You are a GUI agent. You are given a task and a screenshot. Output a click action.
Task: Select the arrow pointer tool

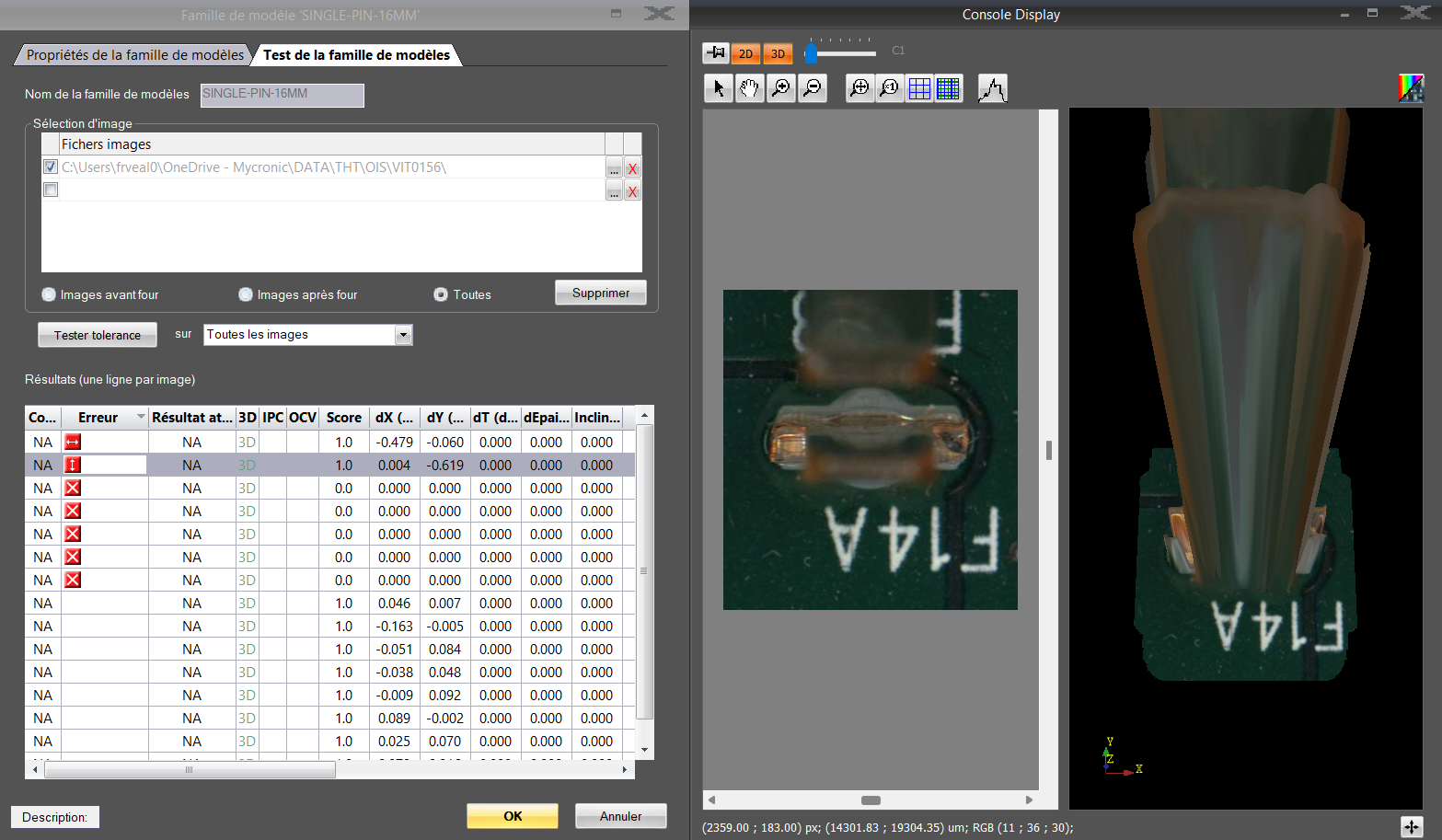pyautogui.click(x=719, y=88)
